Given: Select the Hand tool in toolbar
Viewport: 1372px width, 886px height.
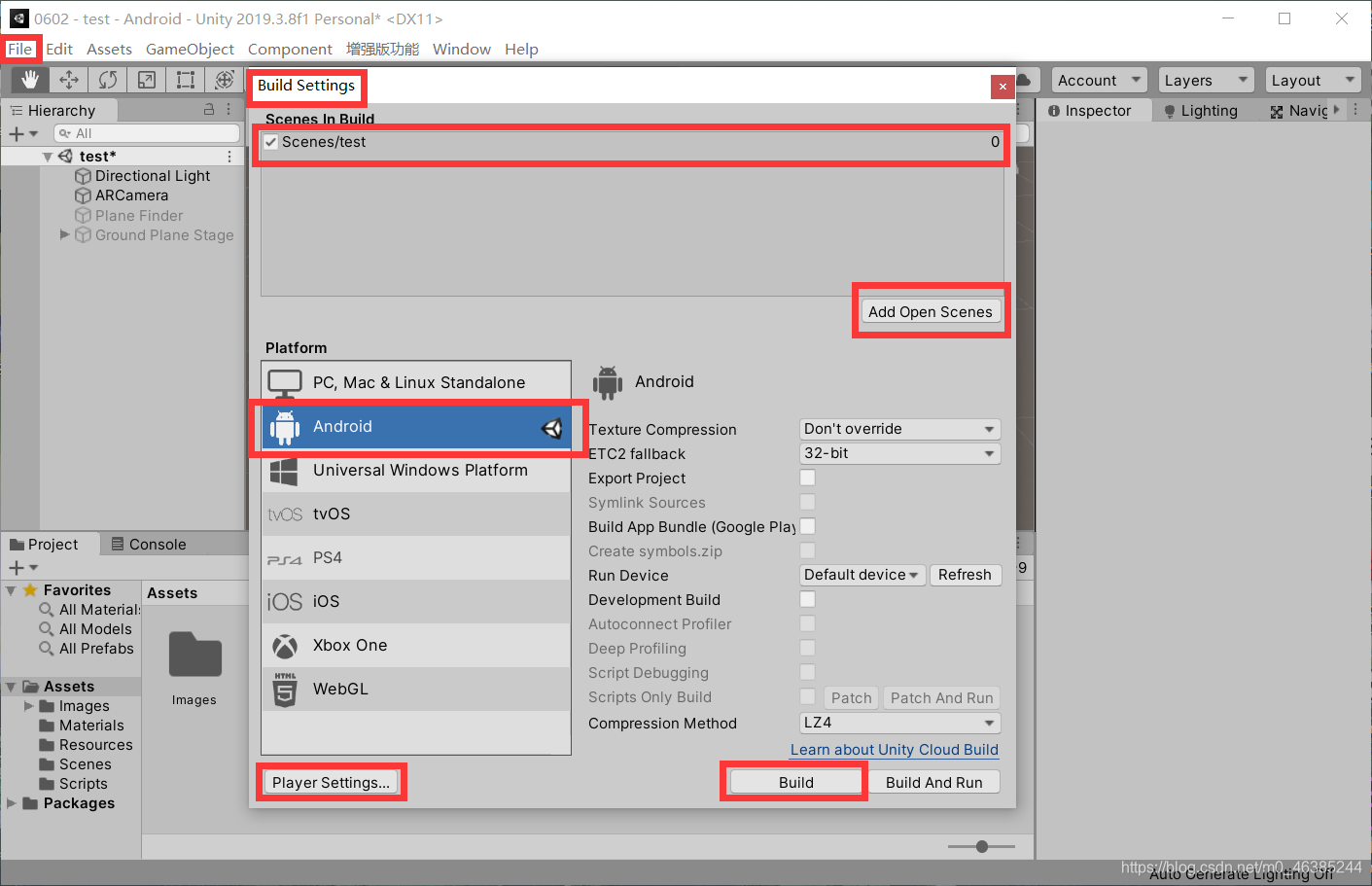Looking at the screenshot, I should tap(30, 80).
